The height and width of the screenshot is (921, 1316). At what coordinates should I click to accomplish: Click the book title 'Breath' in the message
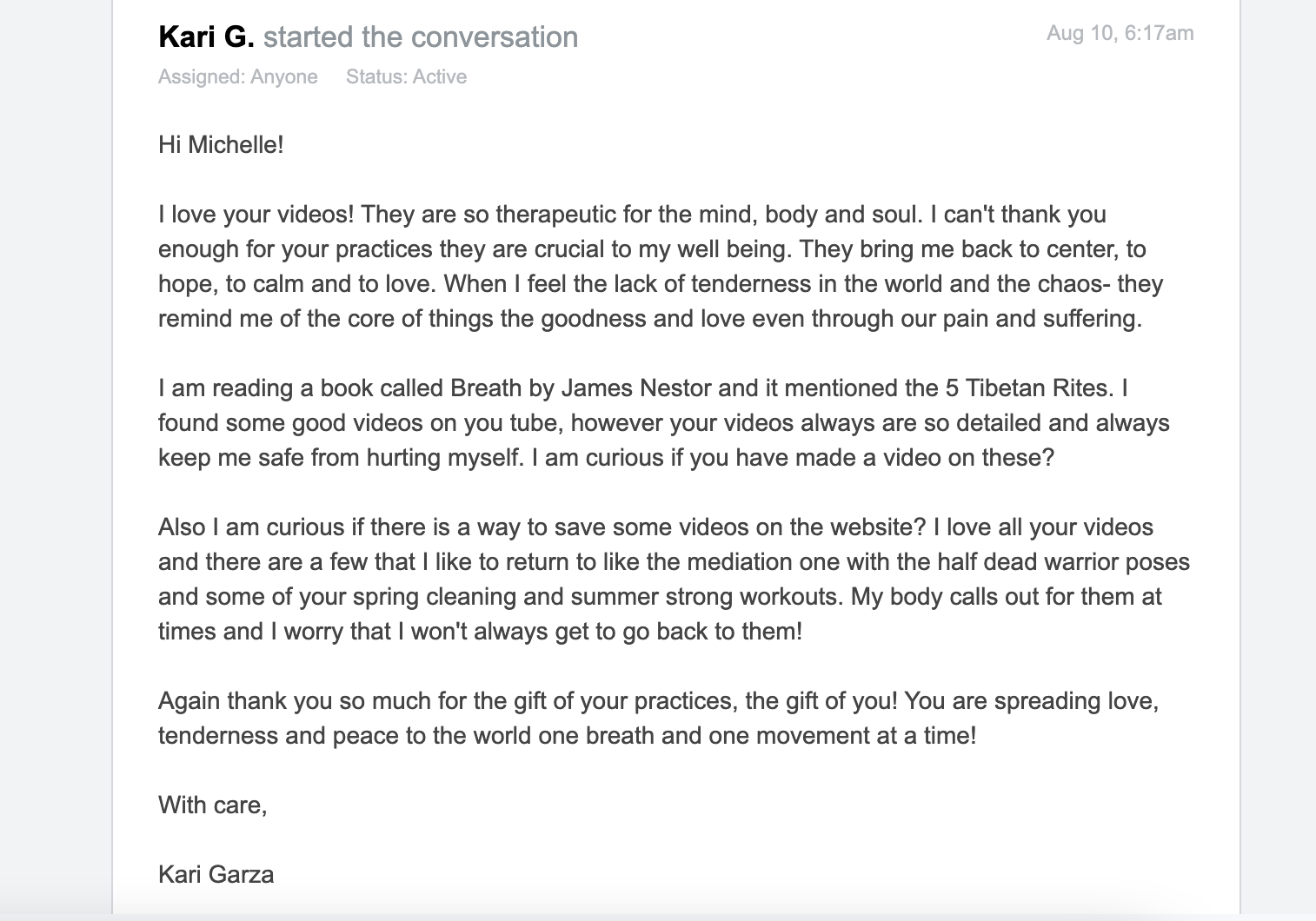(x=487, y=388)
